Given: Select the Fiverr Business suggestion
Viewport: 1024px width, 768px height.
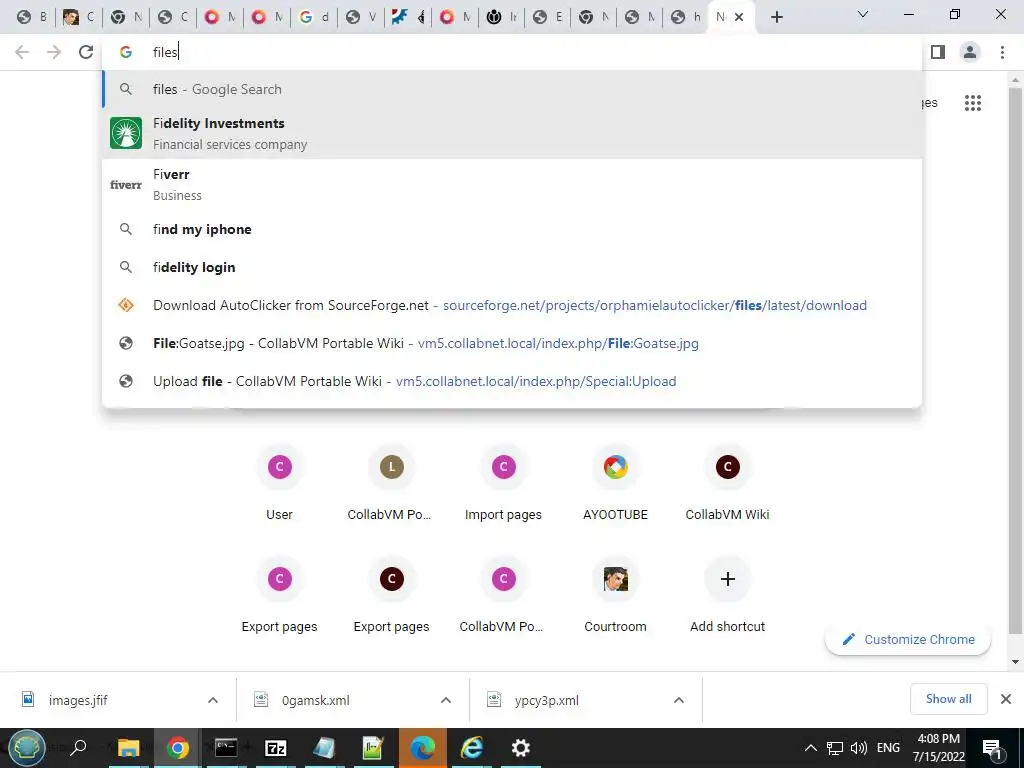Looking at the screenshot, I should 512,184.
